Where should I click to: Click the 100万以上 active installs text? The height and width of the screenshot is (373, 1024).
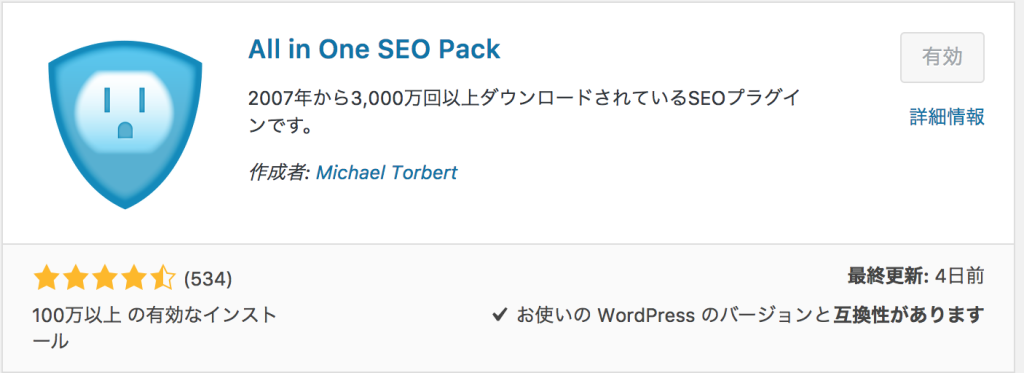click(76, 316)
